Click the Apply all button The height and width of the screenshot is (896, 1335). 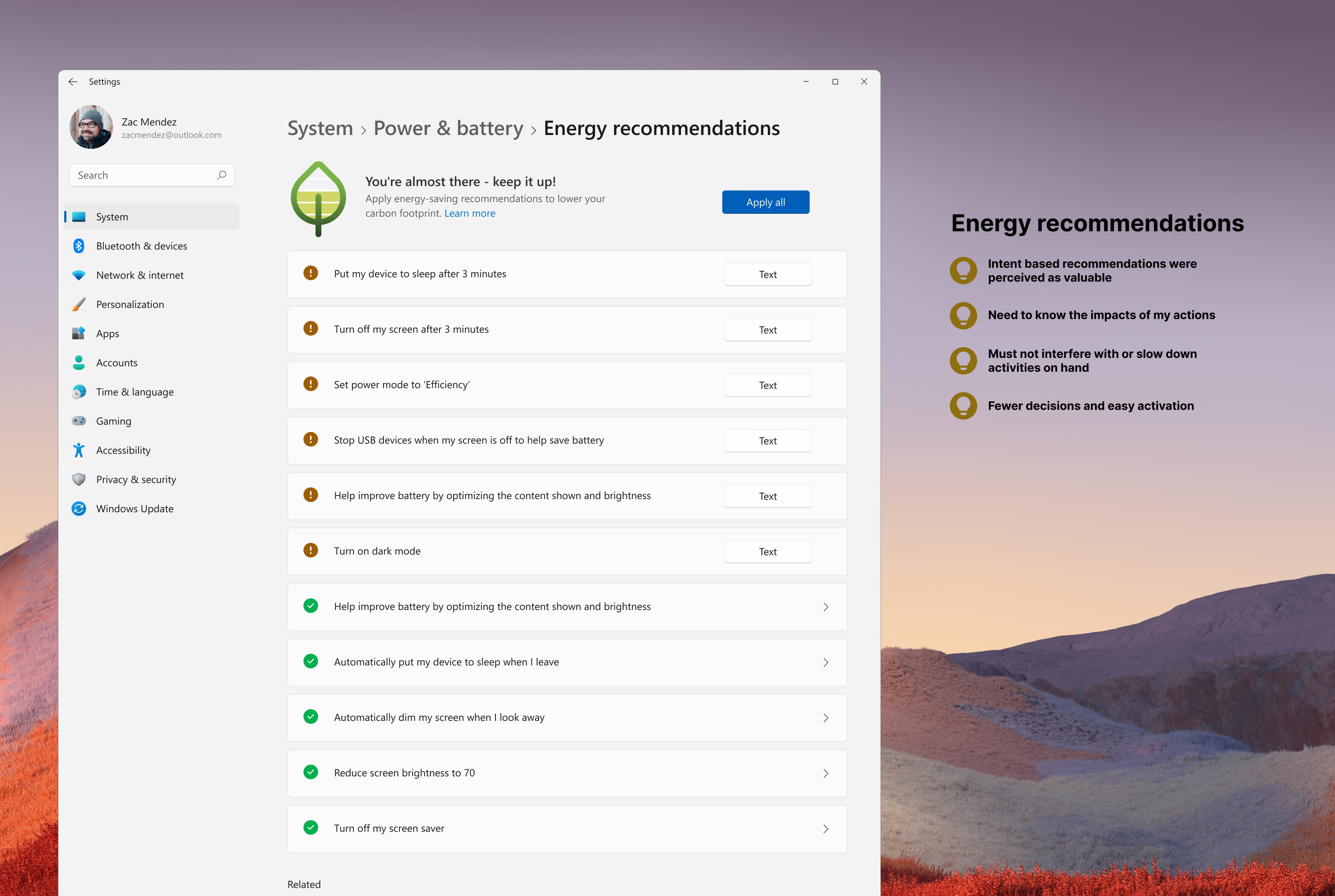(x=766, y=202)
